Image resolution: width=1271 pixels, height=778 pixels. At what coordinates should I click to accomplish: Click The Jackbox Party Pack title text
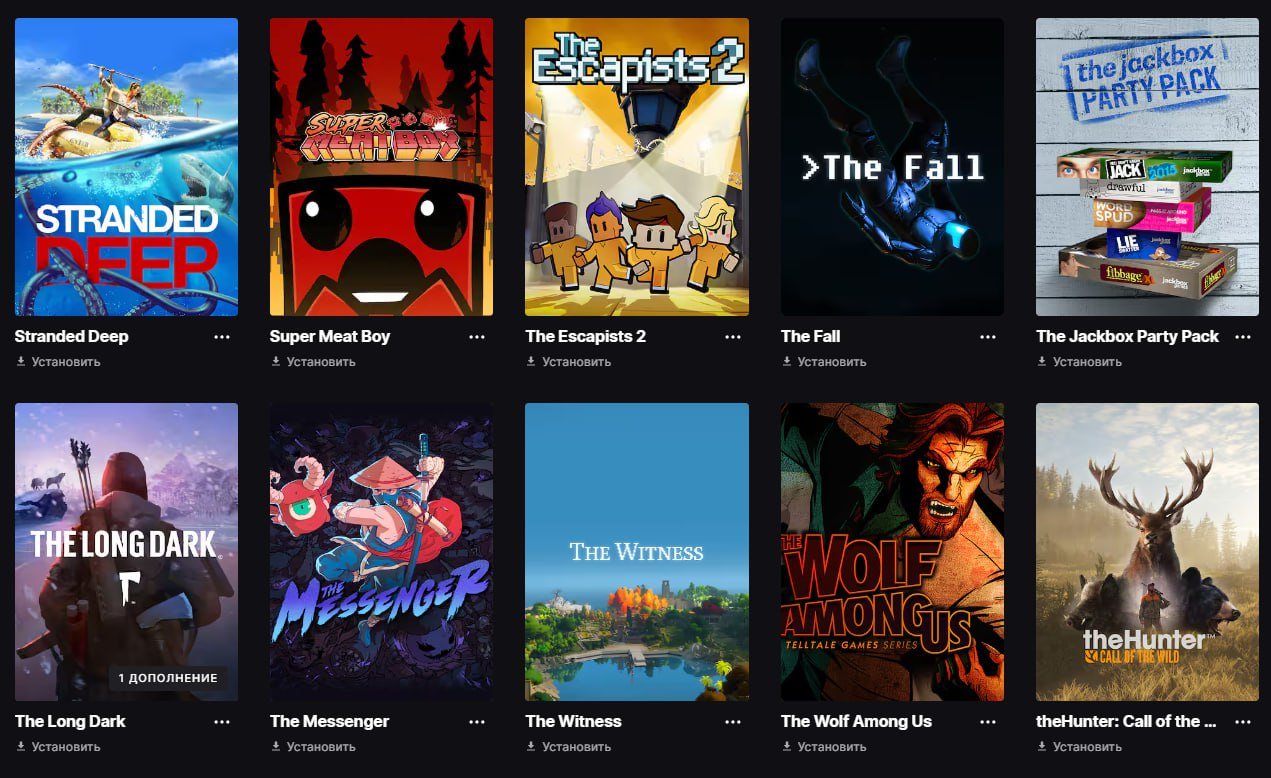point(1128,336)
